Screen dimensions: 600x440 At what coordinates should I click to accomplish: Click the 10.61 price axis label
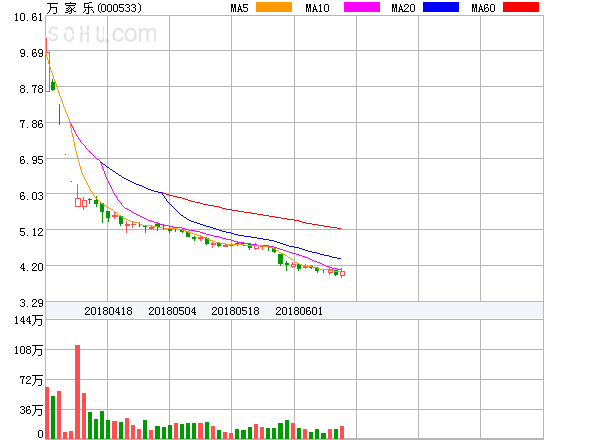point(28,17)
